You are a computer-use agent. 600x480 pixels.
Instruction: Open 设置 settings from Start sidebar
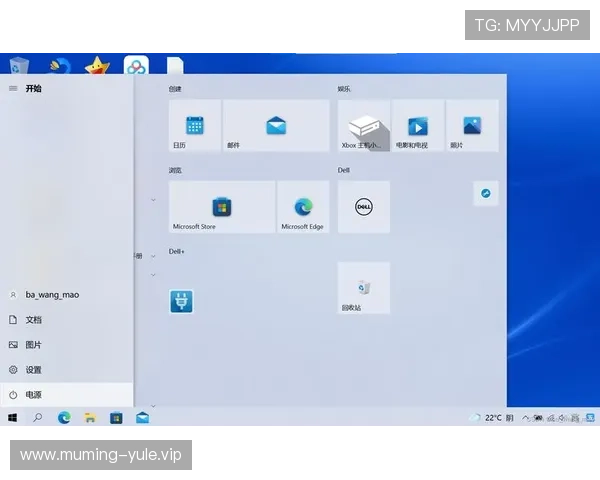click(67, 370)
